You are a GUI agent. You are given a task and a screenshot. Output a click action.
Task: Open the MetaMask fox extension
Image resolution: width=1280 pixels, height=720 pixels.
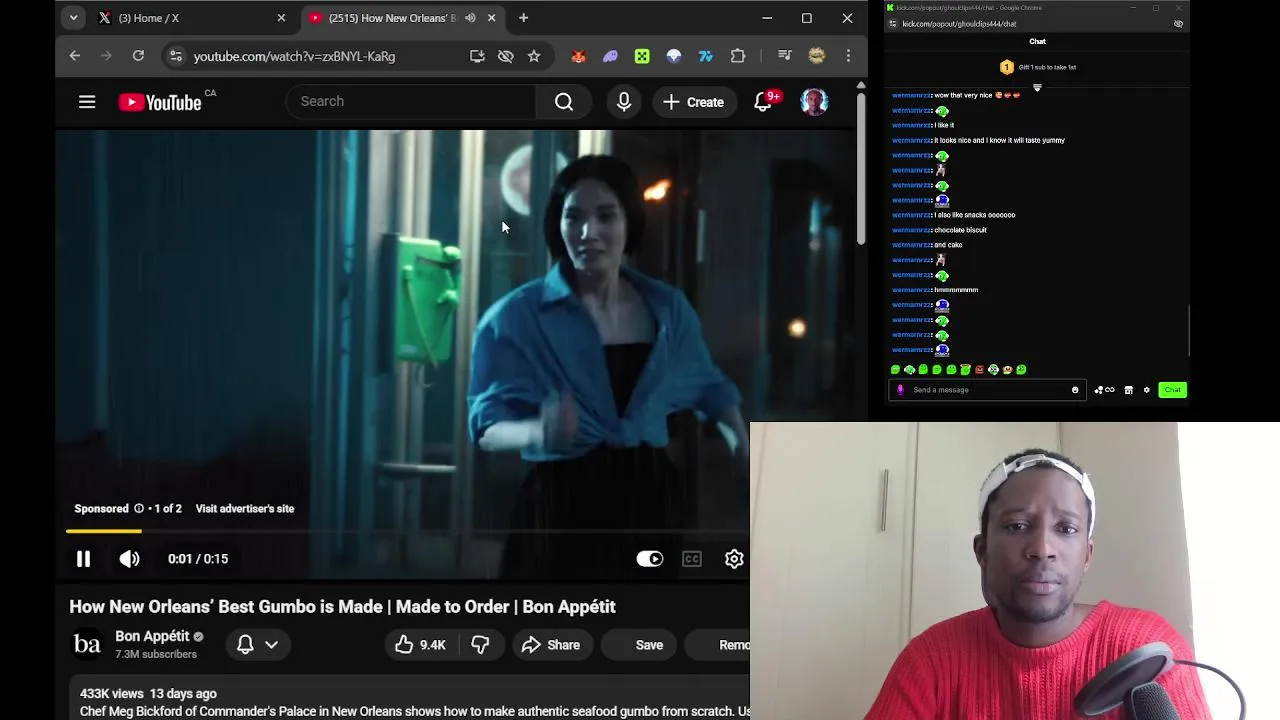point(578,56)
